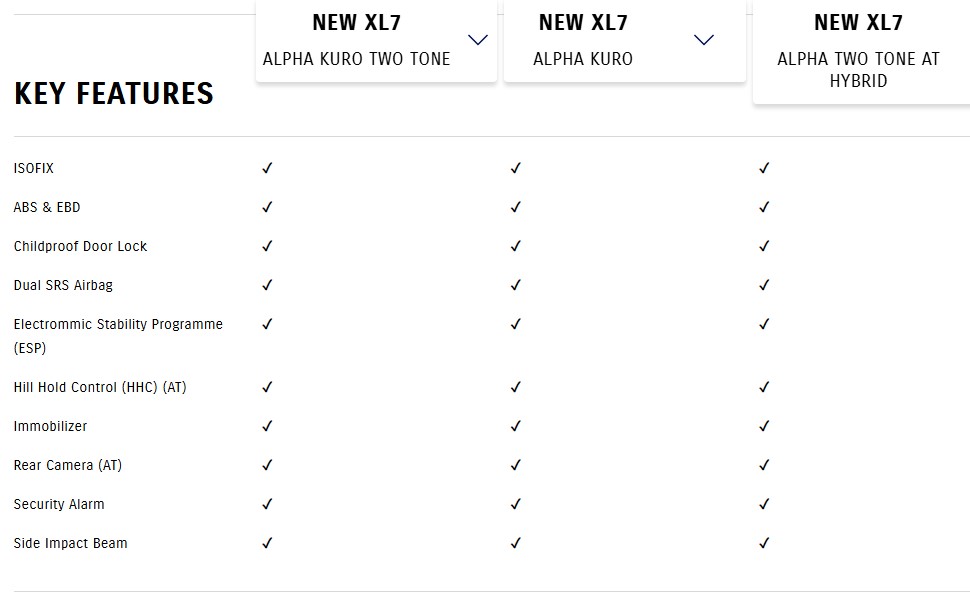
Task: Click Side Impact Beam checkmark for Alpha Kuro Two Tone
Action: (x=267, y=543)
